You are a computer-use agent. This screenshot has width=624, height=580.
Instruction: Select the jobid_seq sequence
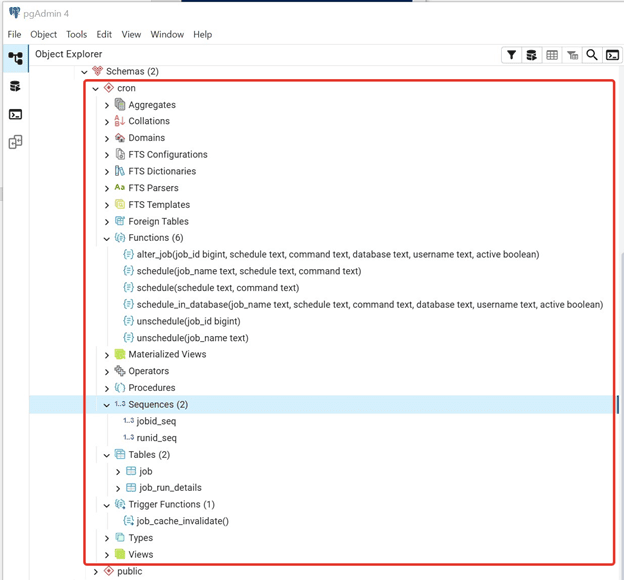[x=156, y=422]
